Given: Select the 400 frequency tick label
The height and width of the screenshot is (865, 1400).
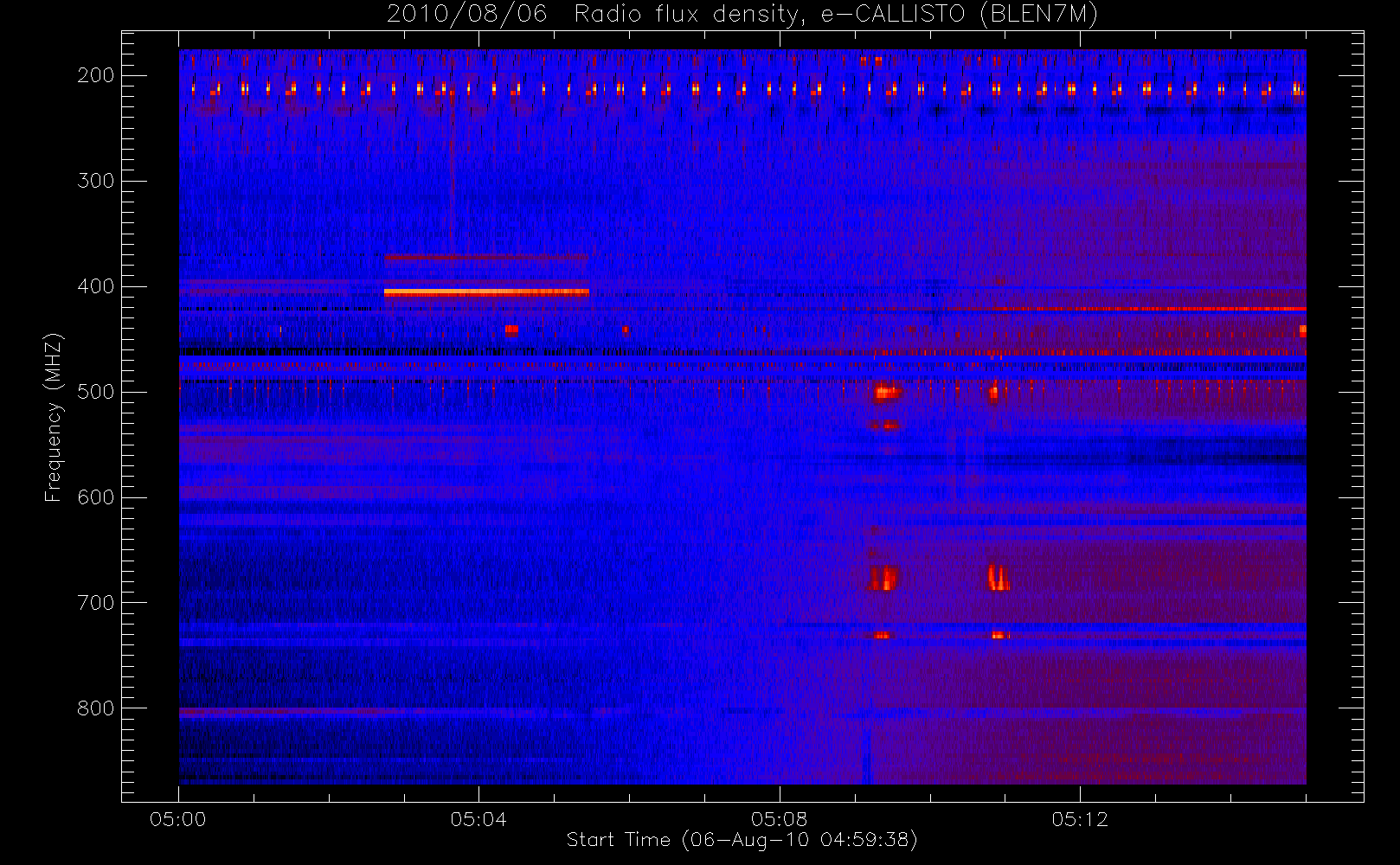Looking at the screenshot, I should click(96, 286).
